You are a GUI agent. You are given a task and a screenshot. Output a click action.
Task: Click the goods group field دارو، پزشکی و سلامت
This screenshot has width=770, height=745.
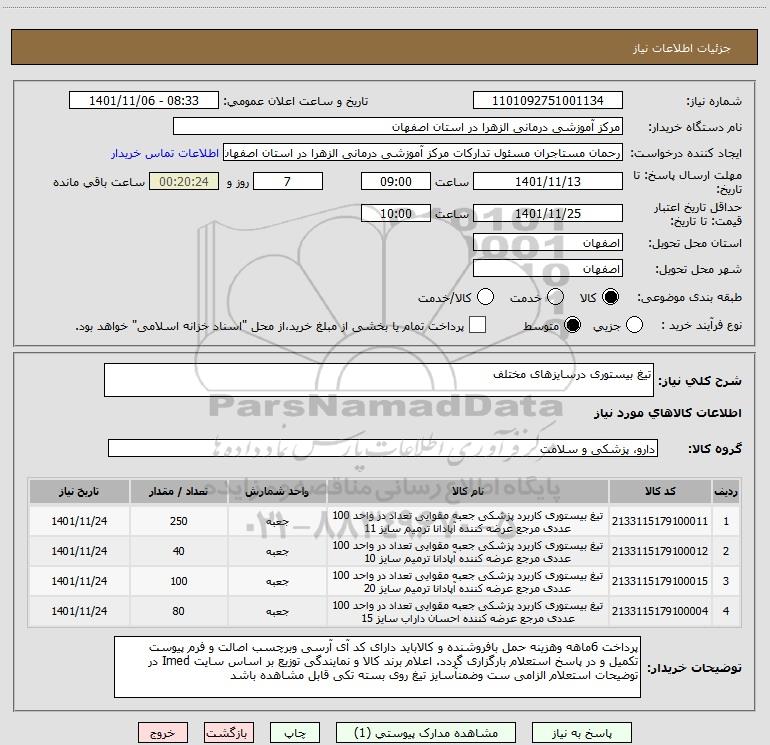383,448
